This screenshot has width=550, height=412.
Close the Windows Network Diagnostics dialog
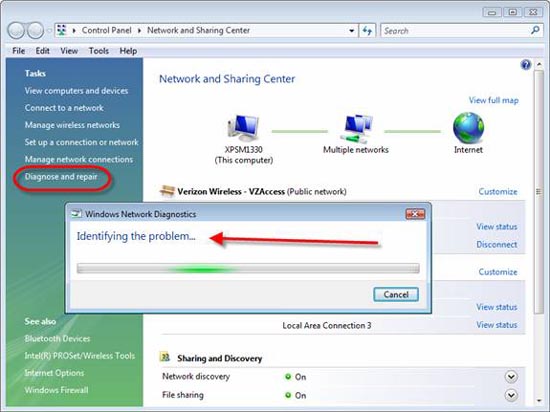(415, 214)
